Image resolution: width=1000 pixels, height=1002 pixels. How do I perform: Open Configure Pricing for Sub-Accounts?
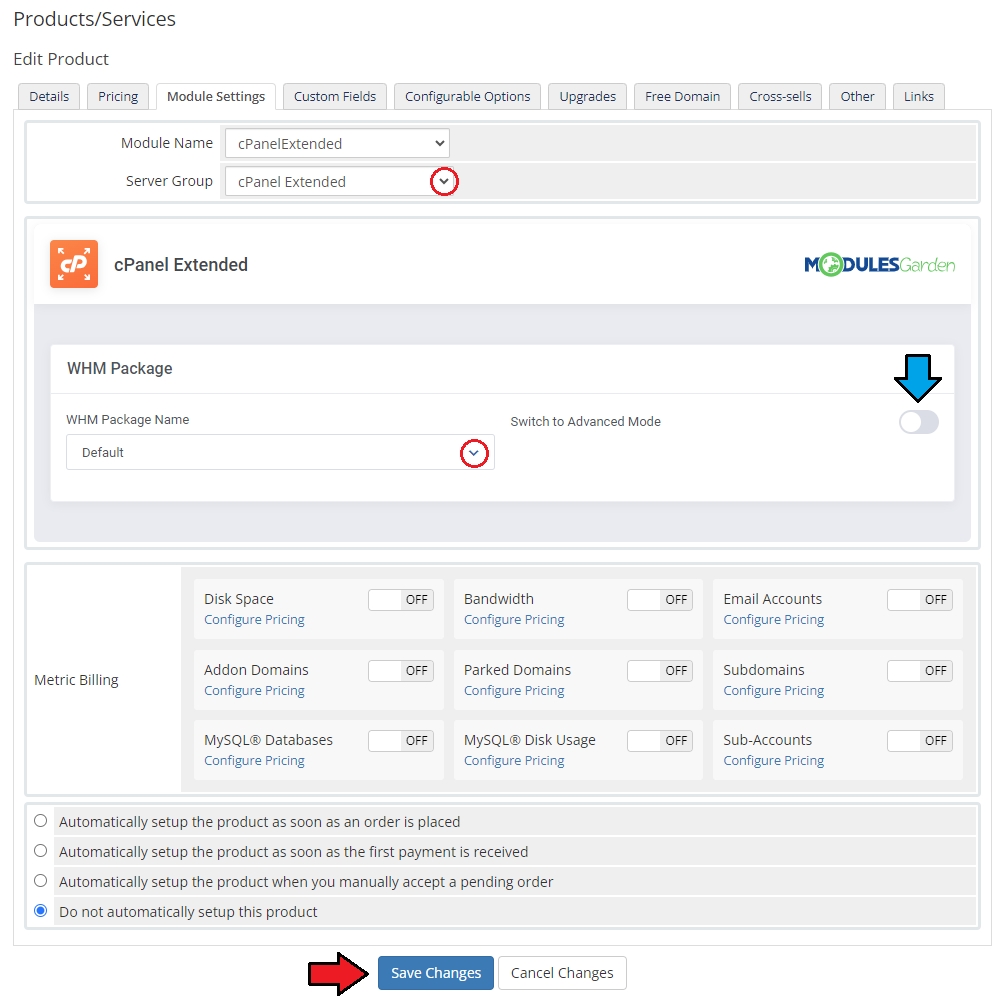pyautogui.click(x=774, y=760)
